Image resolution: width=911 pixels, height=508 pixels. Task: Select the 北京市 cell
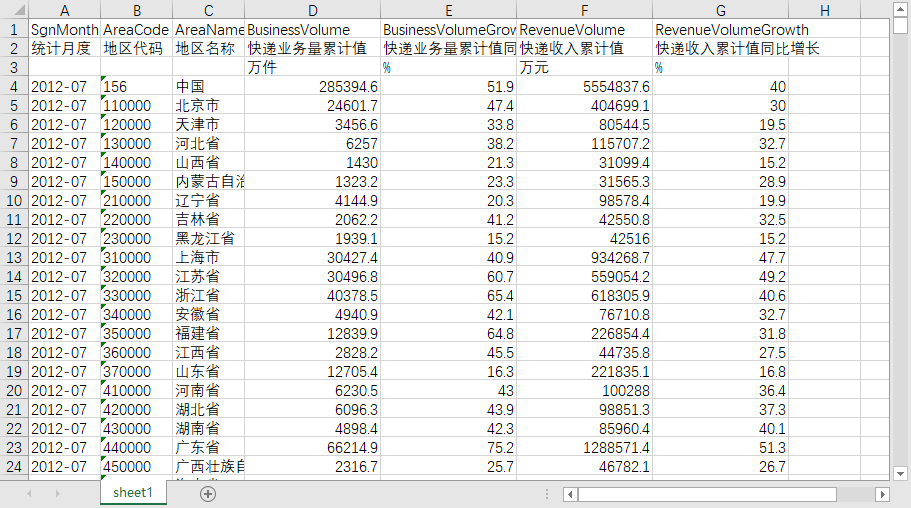pyautogui.click(x=209, y=106)
